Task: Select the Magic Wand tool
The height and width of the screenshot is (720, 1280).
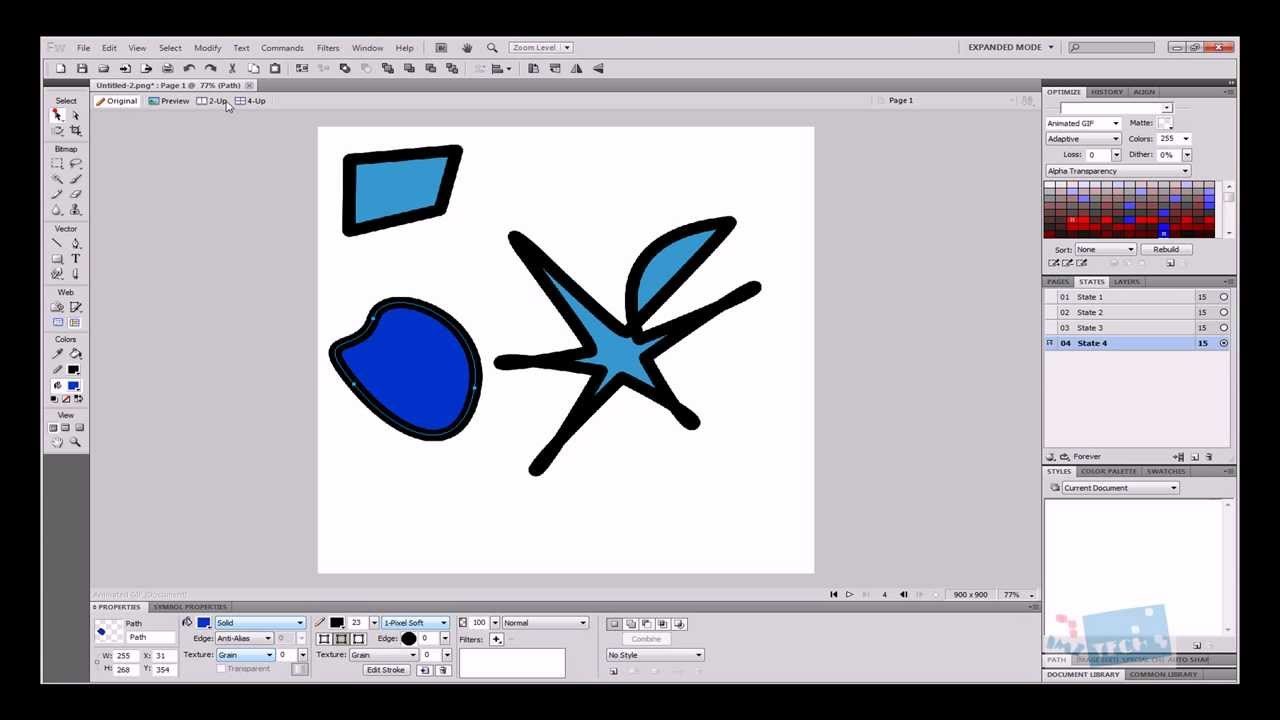Action: pyautogui.click(x=57, y=178)
